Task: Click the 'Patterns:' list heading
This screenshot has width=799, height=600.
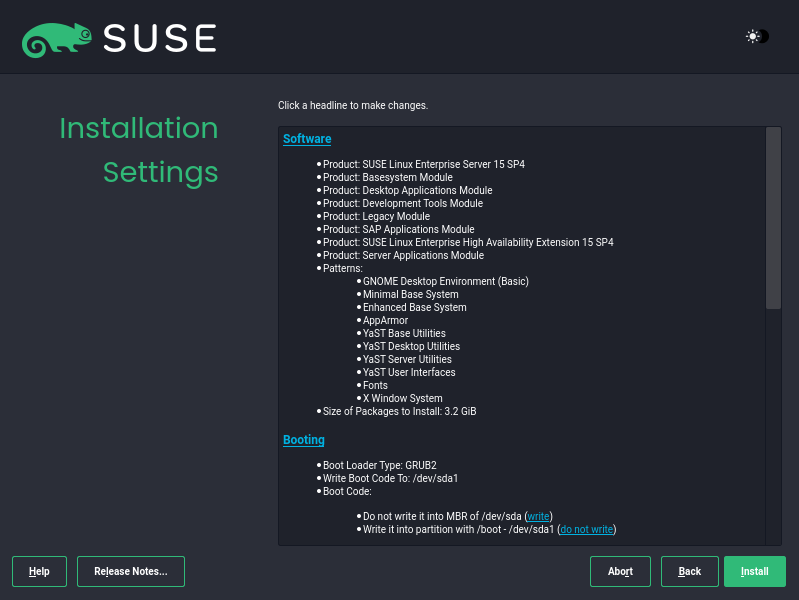Action: pyautogui.click(x=342, y=268)
